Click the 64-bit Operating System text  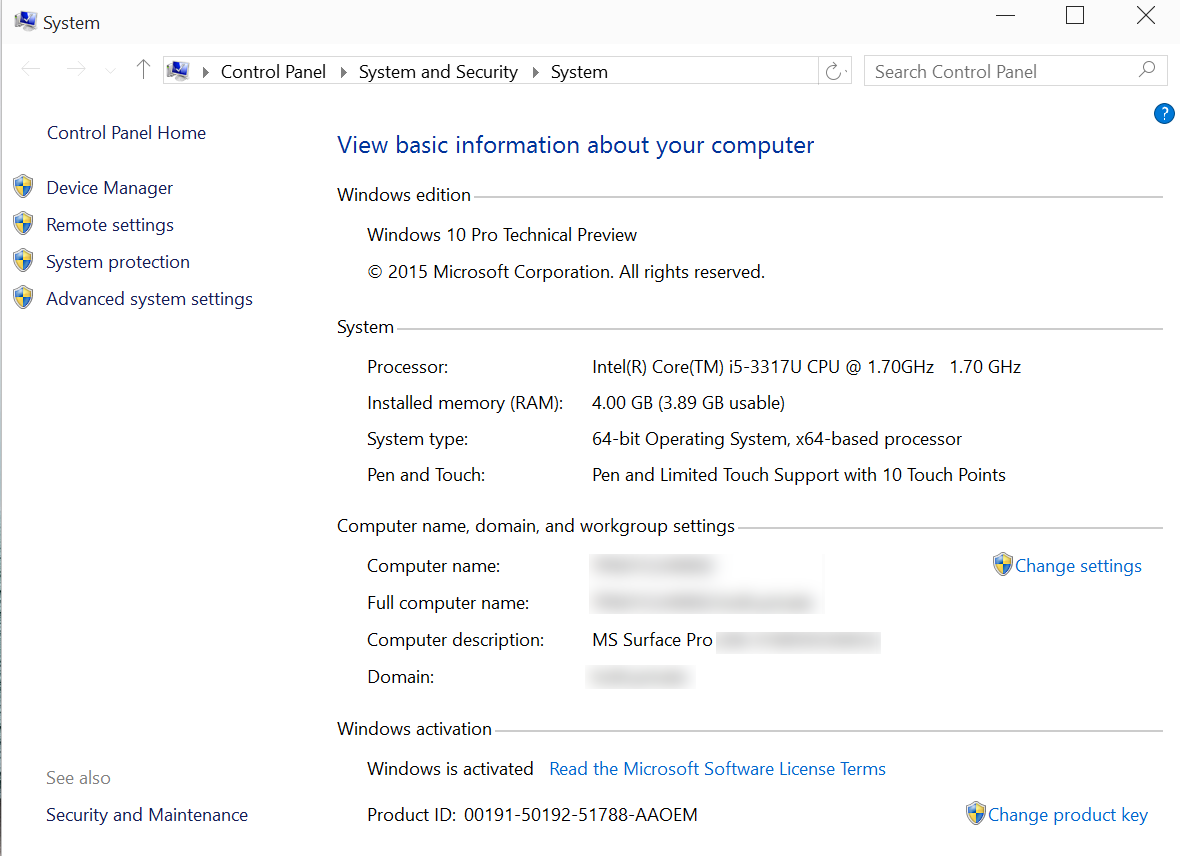tap(777, 439)
